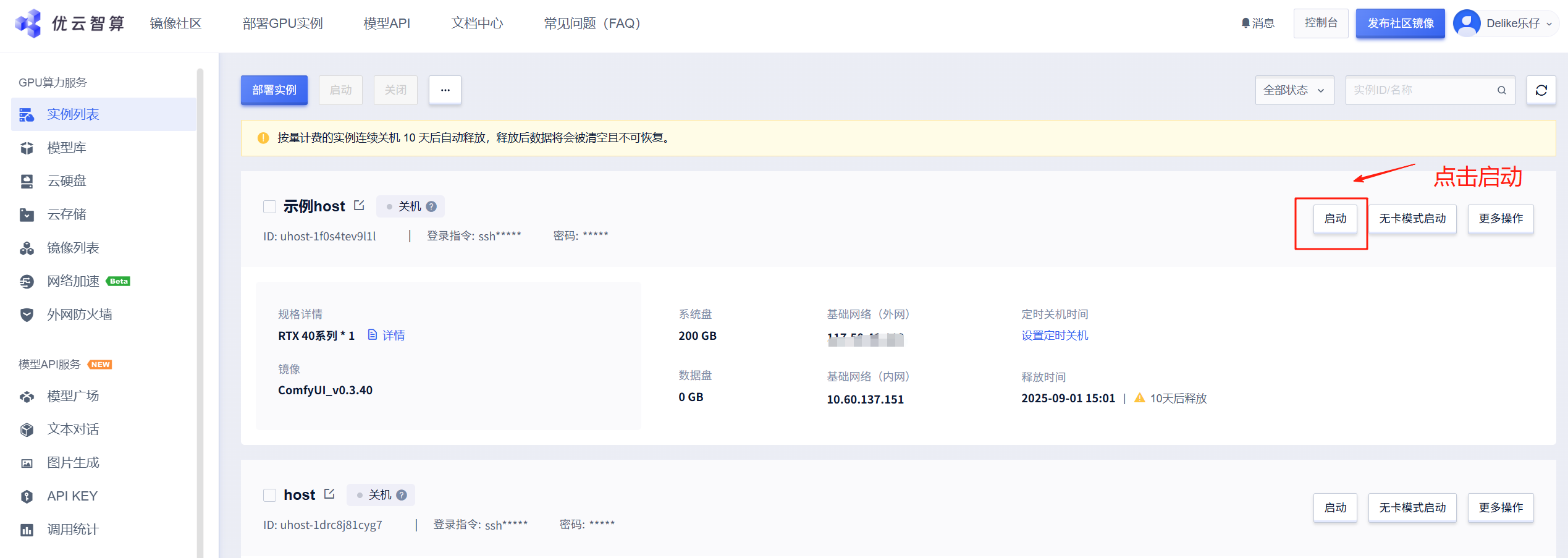Edit name icon next to host
Viewport: 1568px width, 558px height.
click(329, 494)
